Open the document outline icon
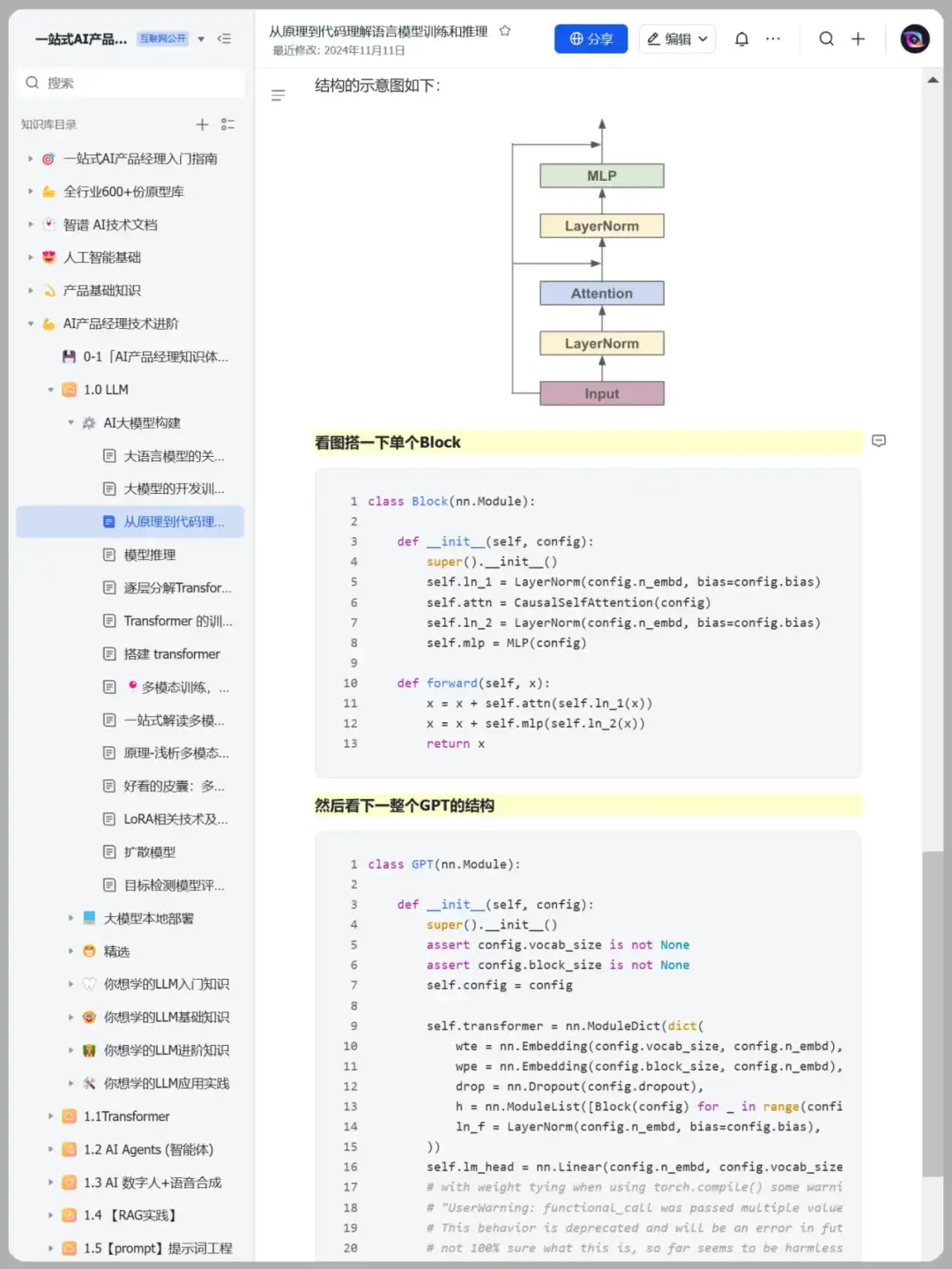The width and height of the screenshot is (952, 1269). point(278,95)
